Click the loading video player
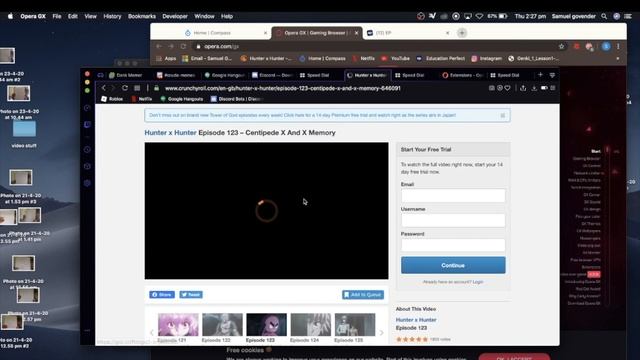This screenshot has width=640, height=360. coord(267,211)
